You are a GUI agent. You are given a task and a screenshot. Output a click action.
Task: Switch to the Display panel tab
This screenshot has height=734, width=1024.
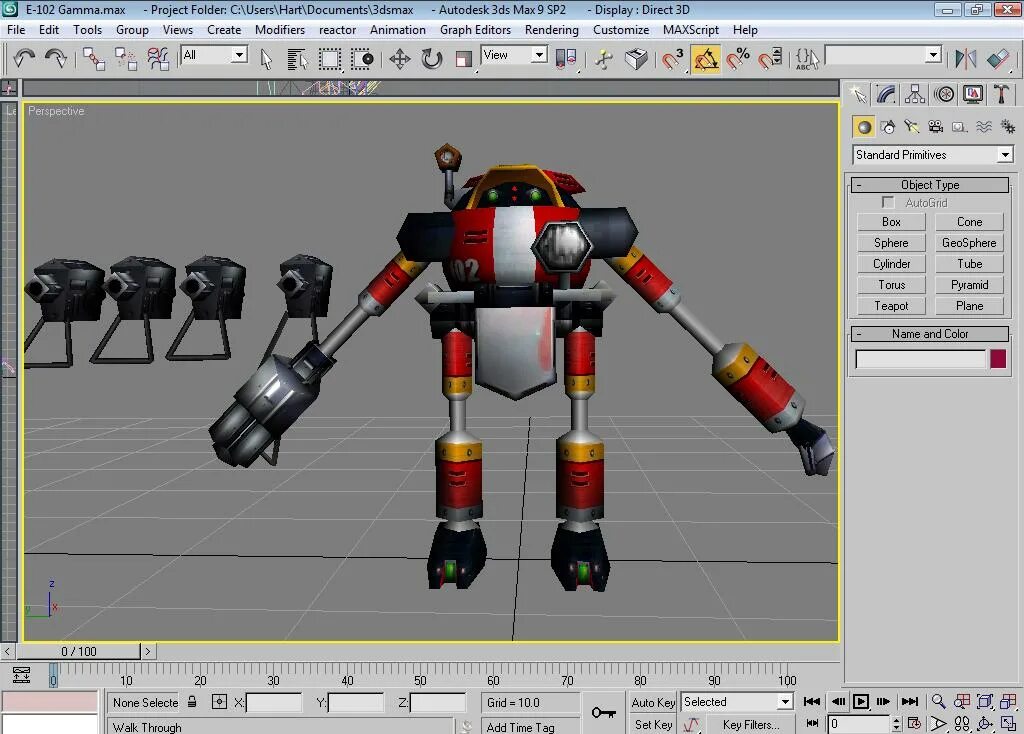click(972, 95)
